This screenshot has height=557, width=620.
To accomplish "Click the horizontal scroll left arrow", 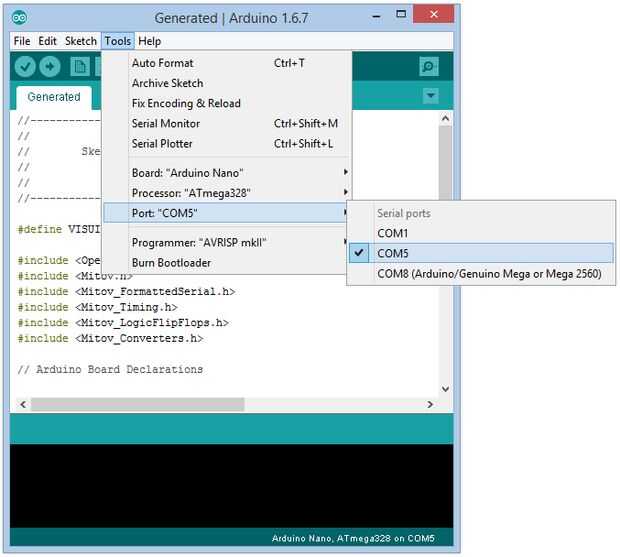I will (23, 404).
